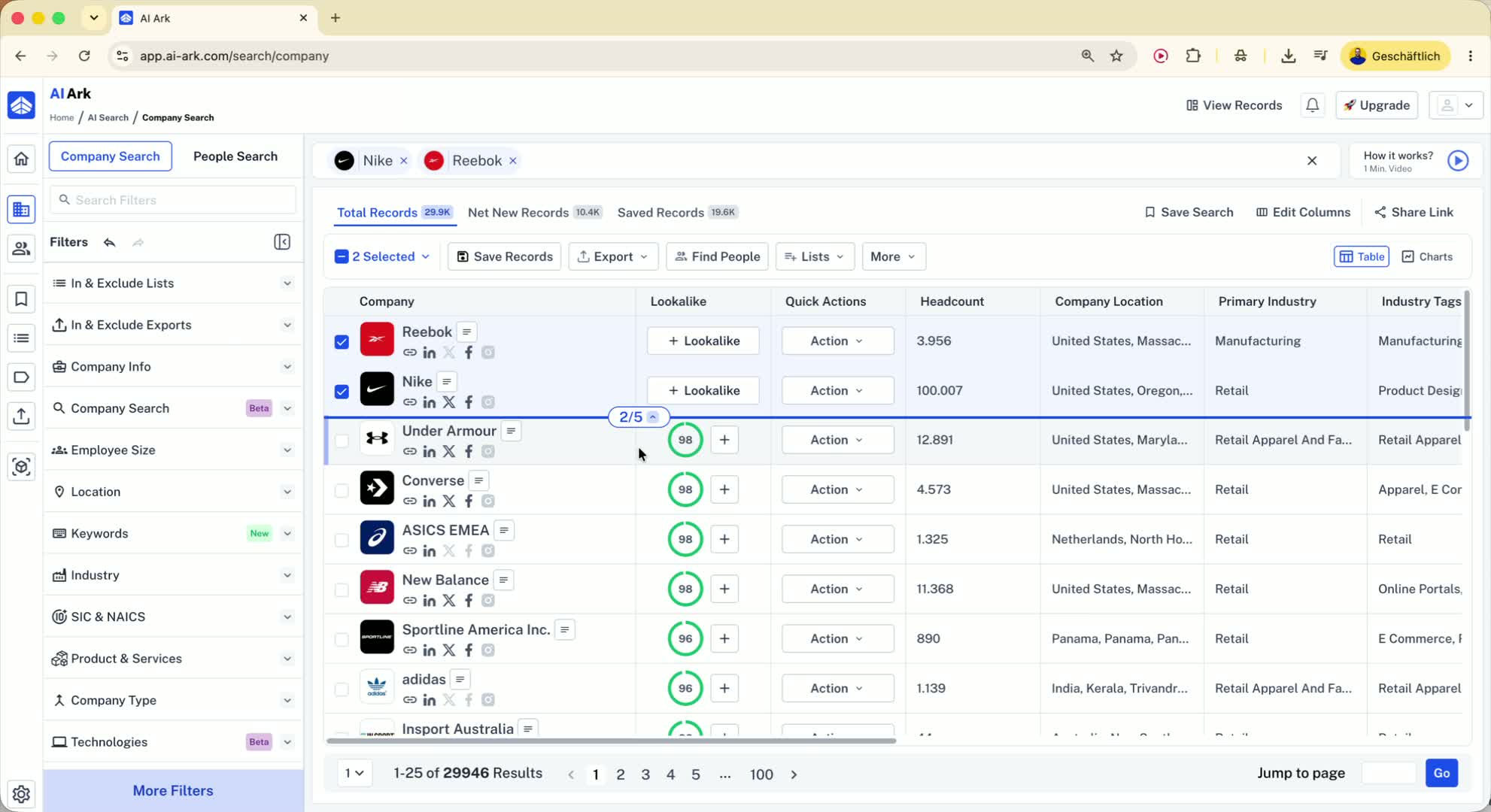Add Under Armour as lookalike with plus

point(724,440)
